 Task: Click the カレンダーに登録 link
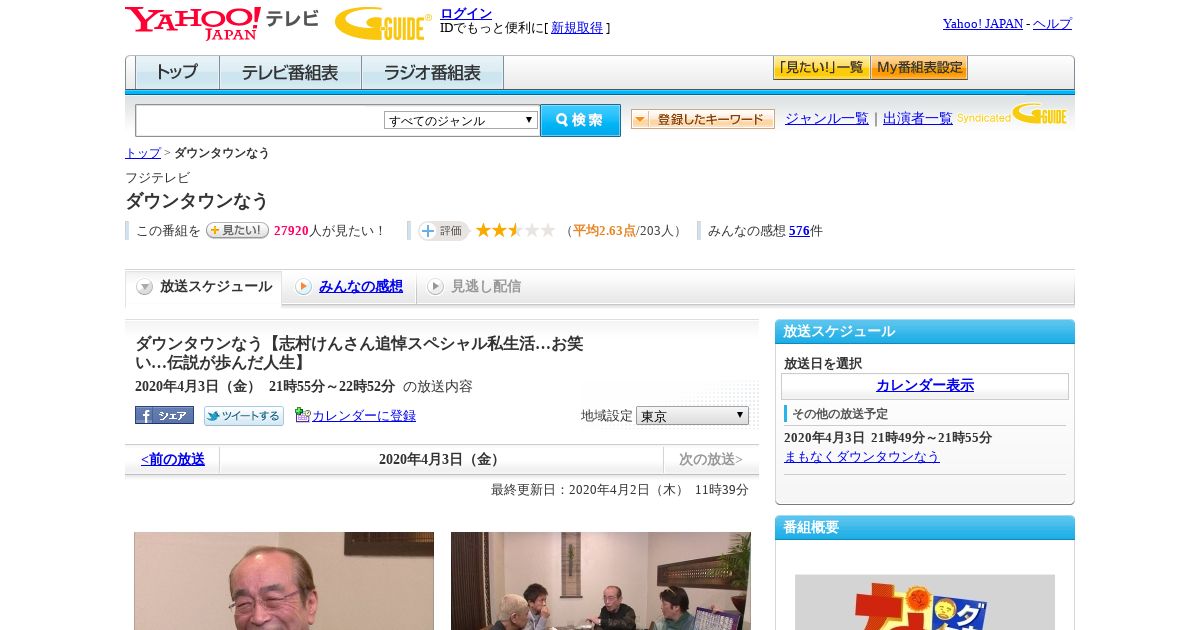coord(364,415)
